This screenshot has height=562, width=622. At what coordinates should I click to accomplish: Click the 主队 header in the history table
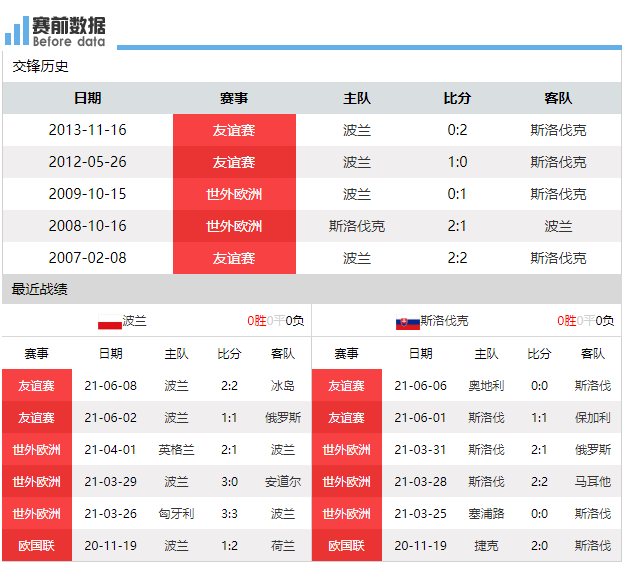(x=357, y=98)
